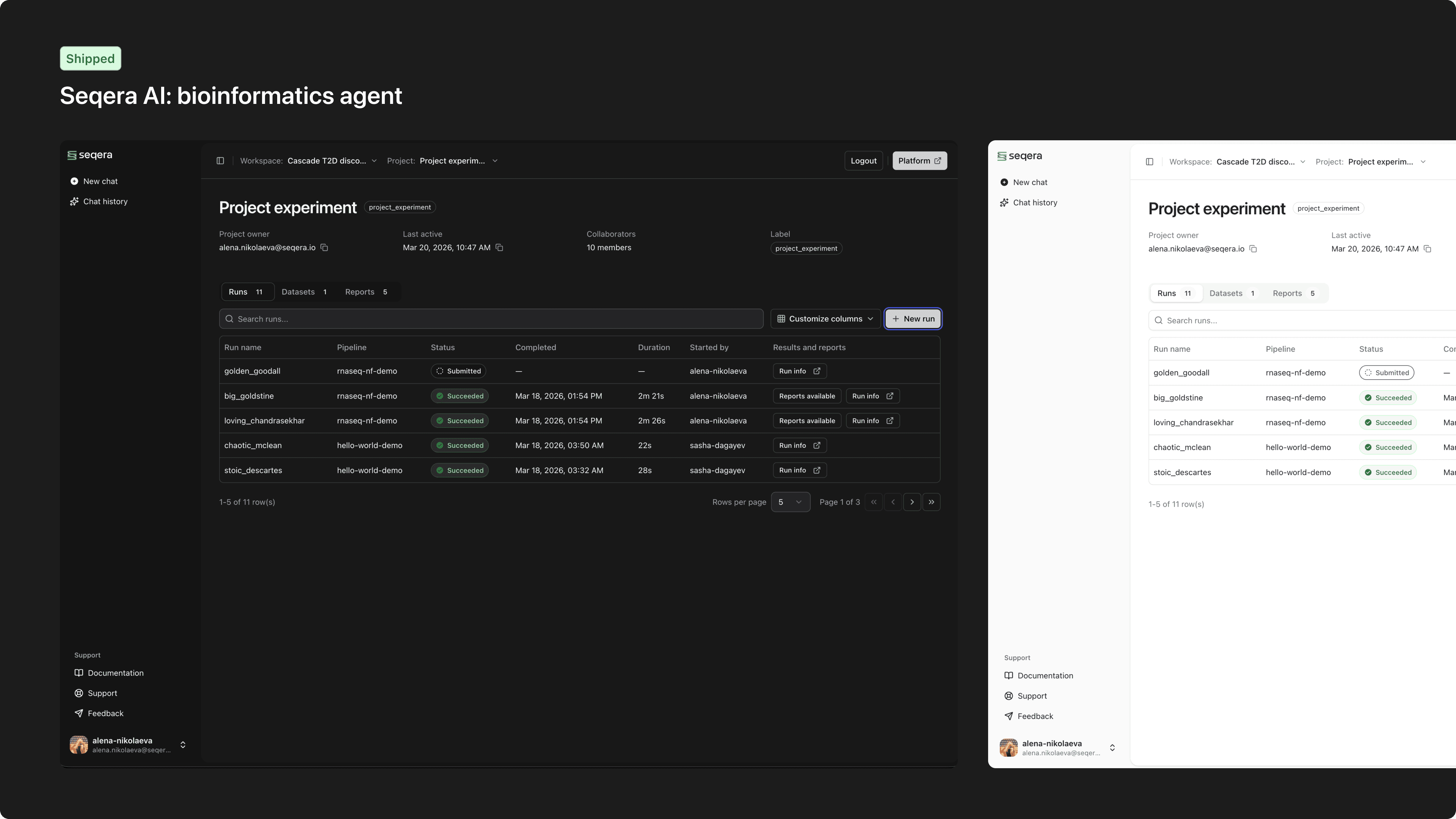
Task: Open Run info for golden_goodall
Action: (x=799, y=371)
